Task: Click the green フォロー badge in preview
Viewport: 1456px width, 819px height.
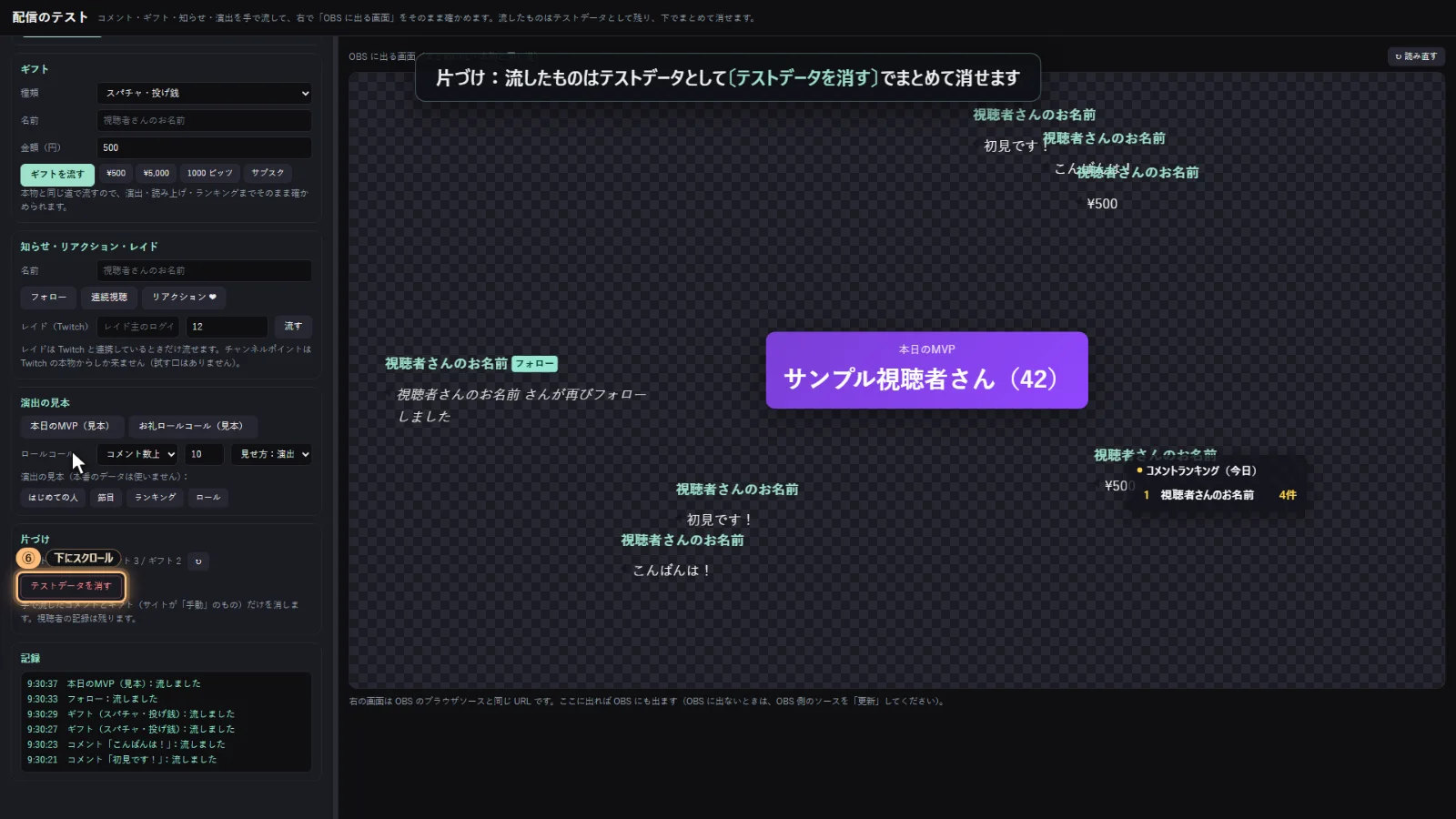Action: pyautogui.click(x=534, y=364)
